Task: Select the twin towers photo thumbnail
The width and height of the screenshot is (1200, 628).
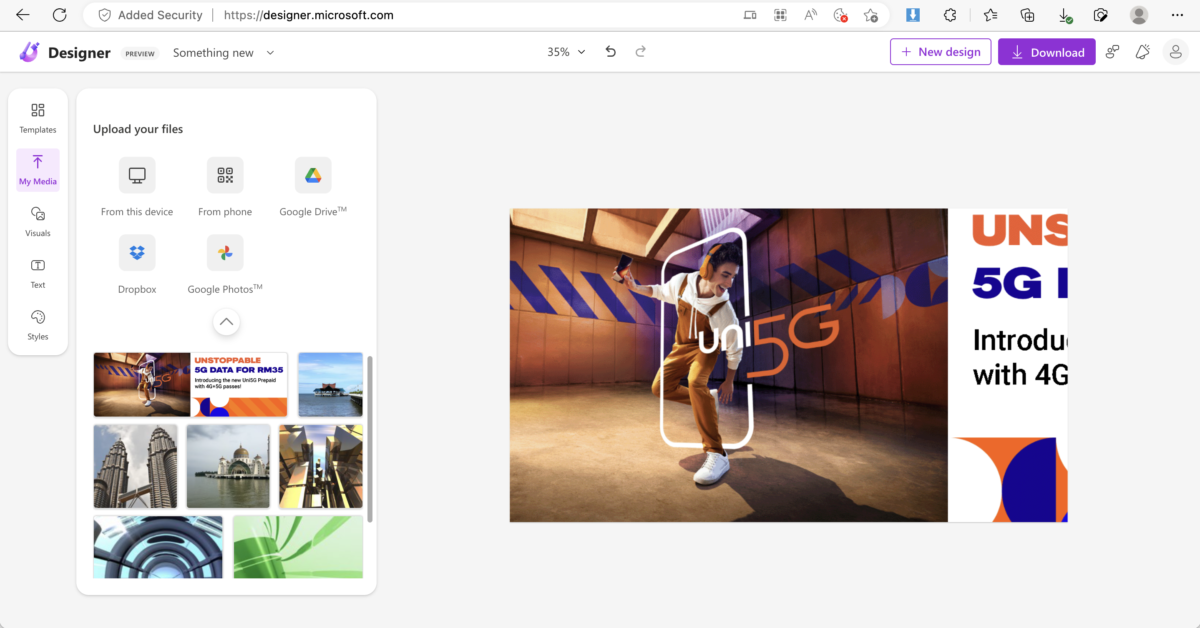Action: [135, 466]
